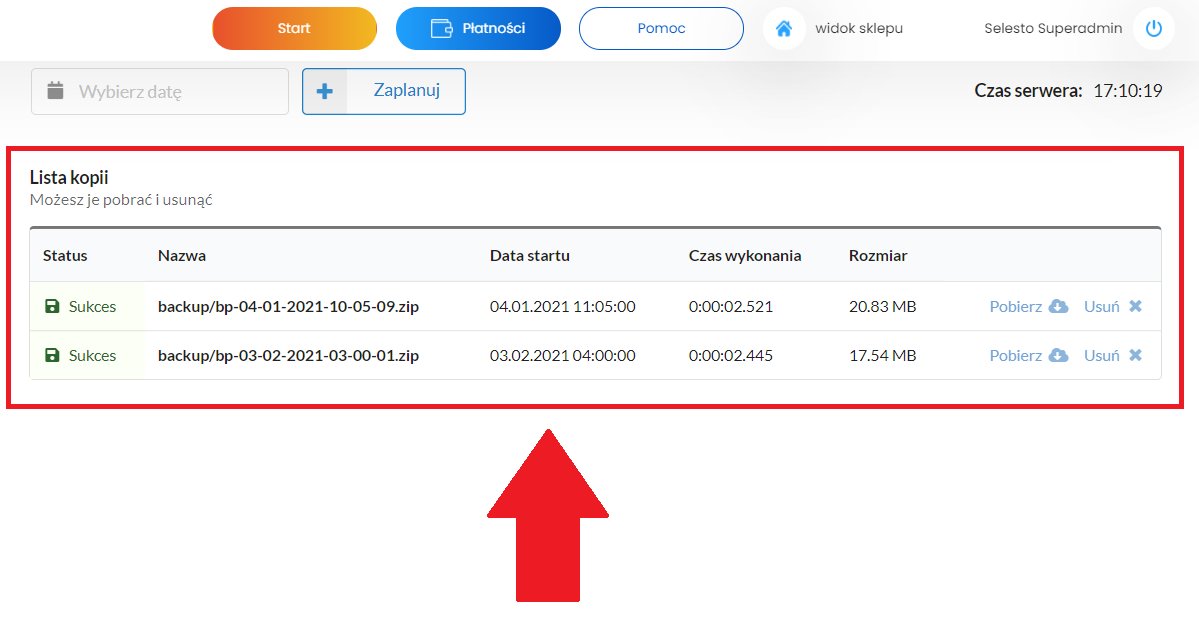The height and width of the screenshot is (638, 1199).
Task: Click the 20.83 MB size cell
Action: [x=882, y=307]
